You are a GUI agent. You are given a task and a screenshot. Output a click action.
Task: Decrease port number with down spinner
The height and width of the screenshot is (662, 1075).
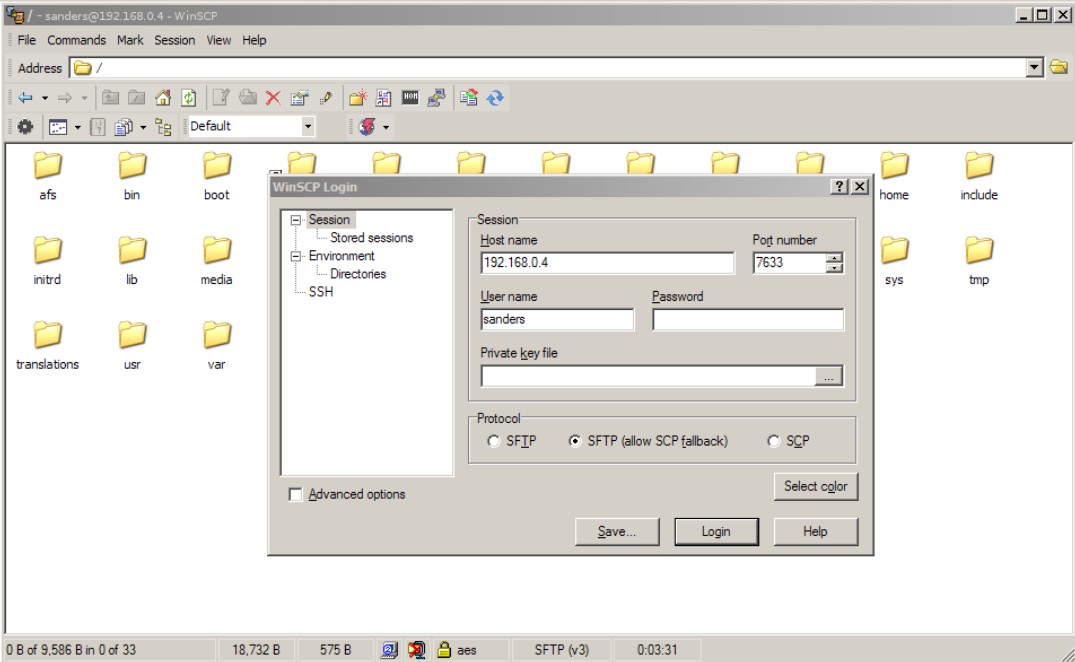834,267
